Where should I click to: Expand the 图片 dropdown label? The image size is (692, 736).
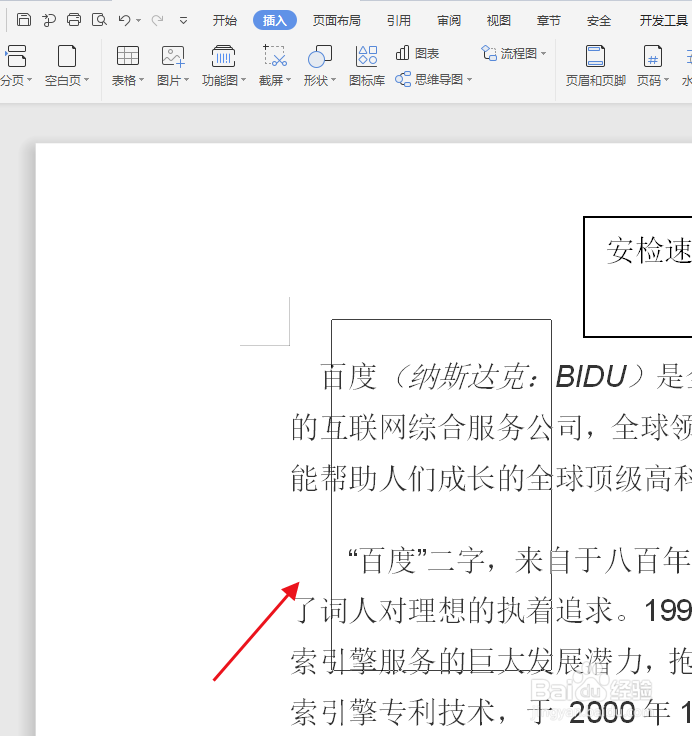(173, 81)
